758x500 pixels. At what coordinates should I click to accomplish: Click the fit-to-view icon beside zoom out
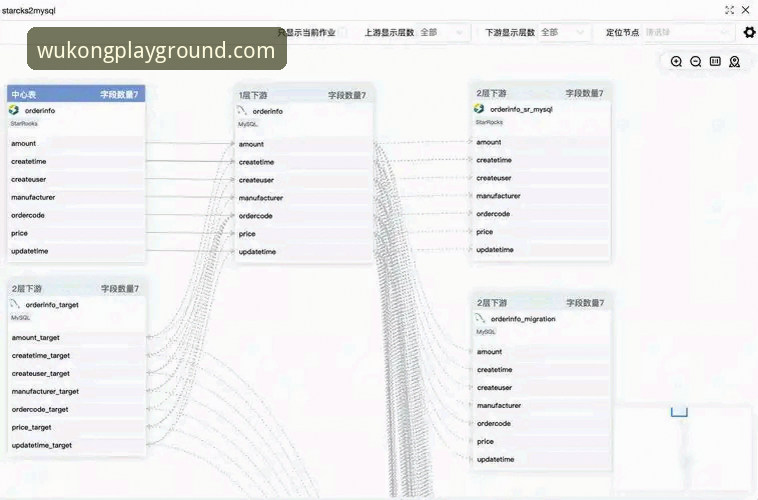pos(715,61)
